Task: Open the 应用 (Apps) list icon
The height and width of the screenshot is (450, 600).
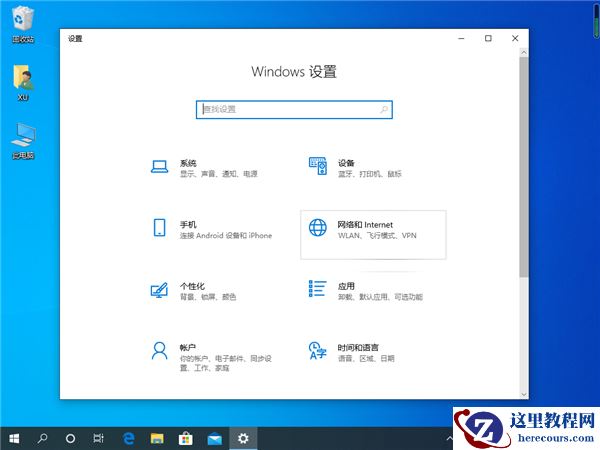Action: (x=318, y=289)
